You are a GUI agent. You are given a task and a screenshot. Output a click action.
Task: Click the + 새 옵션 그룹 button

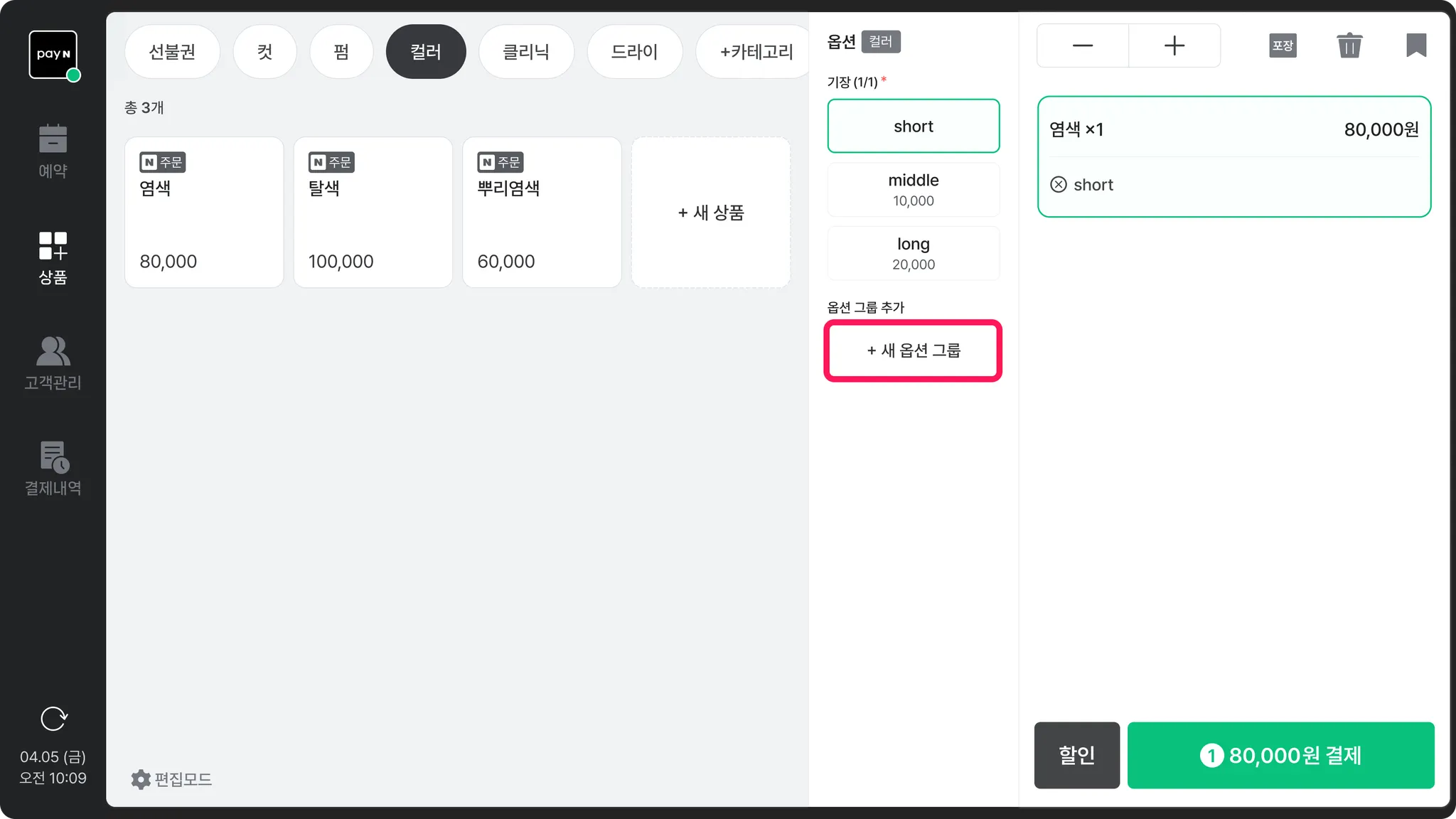913,350
